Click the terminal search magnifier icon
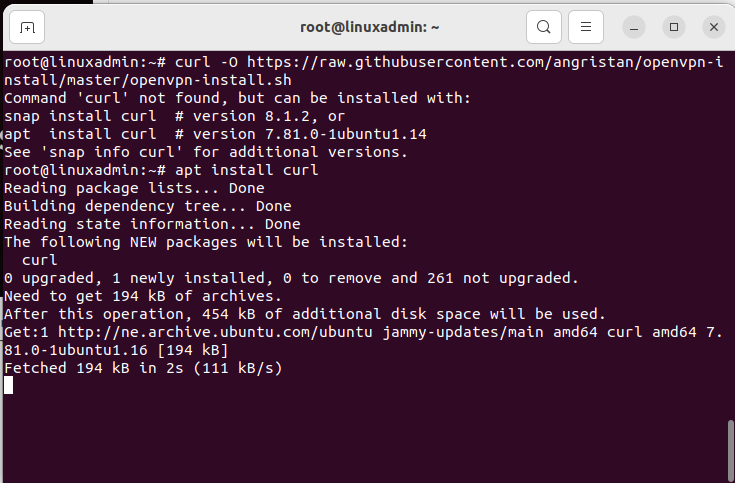 click(x=544, y=27)
